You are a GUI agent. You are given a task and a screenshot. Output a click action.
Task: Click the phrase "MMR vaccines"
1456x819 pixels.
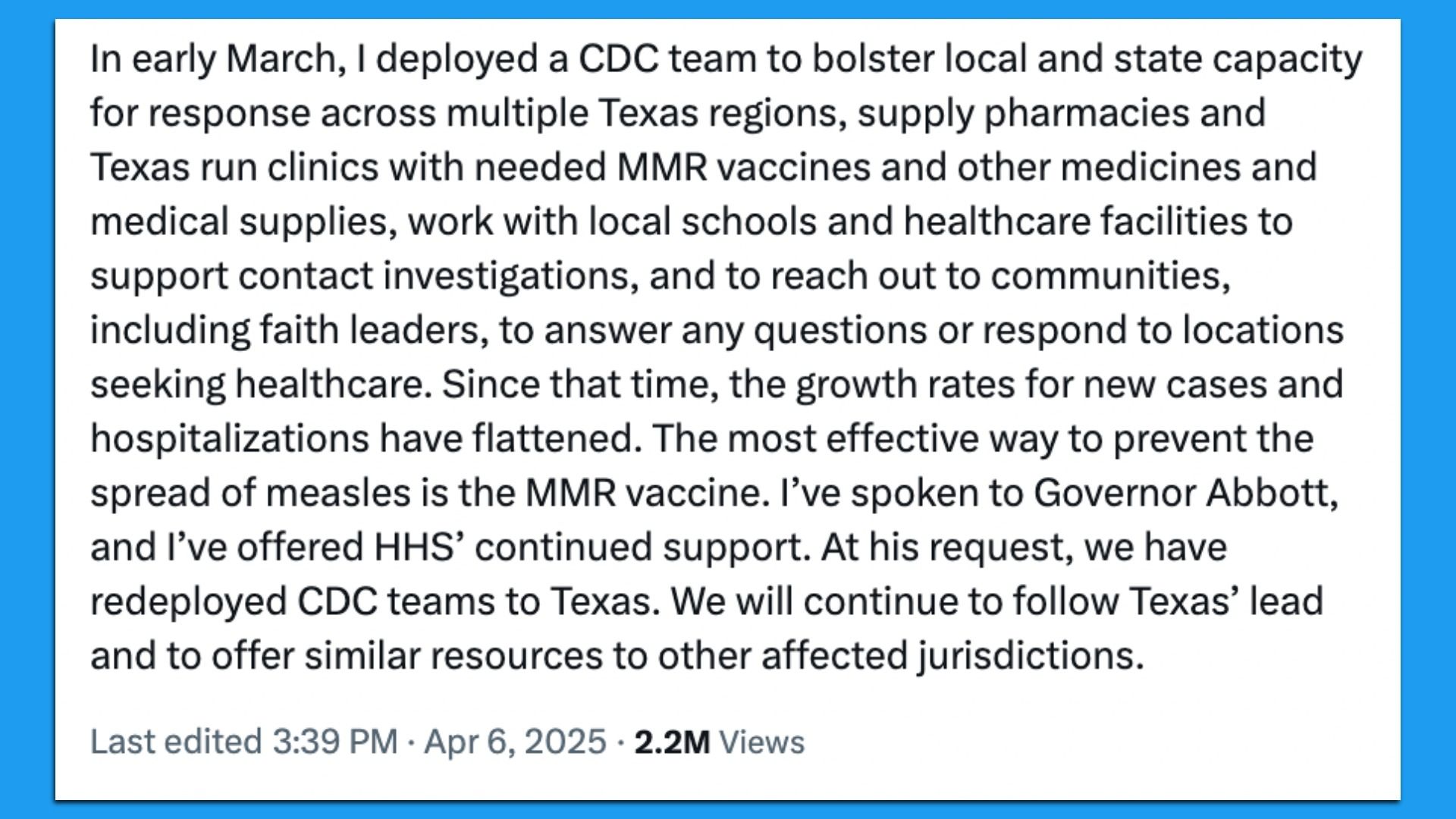tap(742, 167)
